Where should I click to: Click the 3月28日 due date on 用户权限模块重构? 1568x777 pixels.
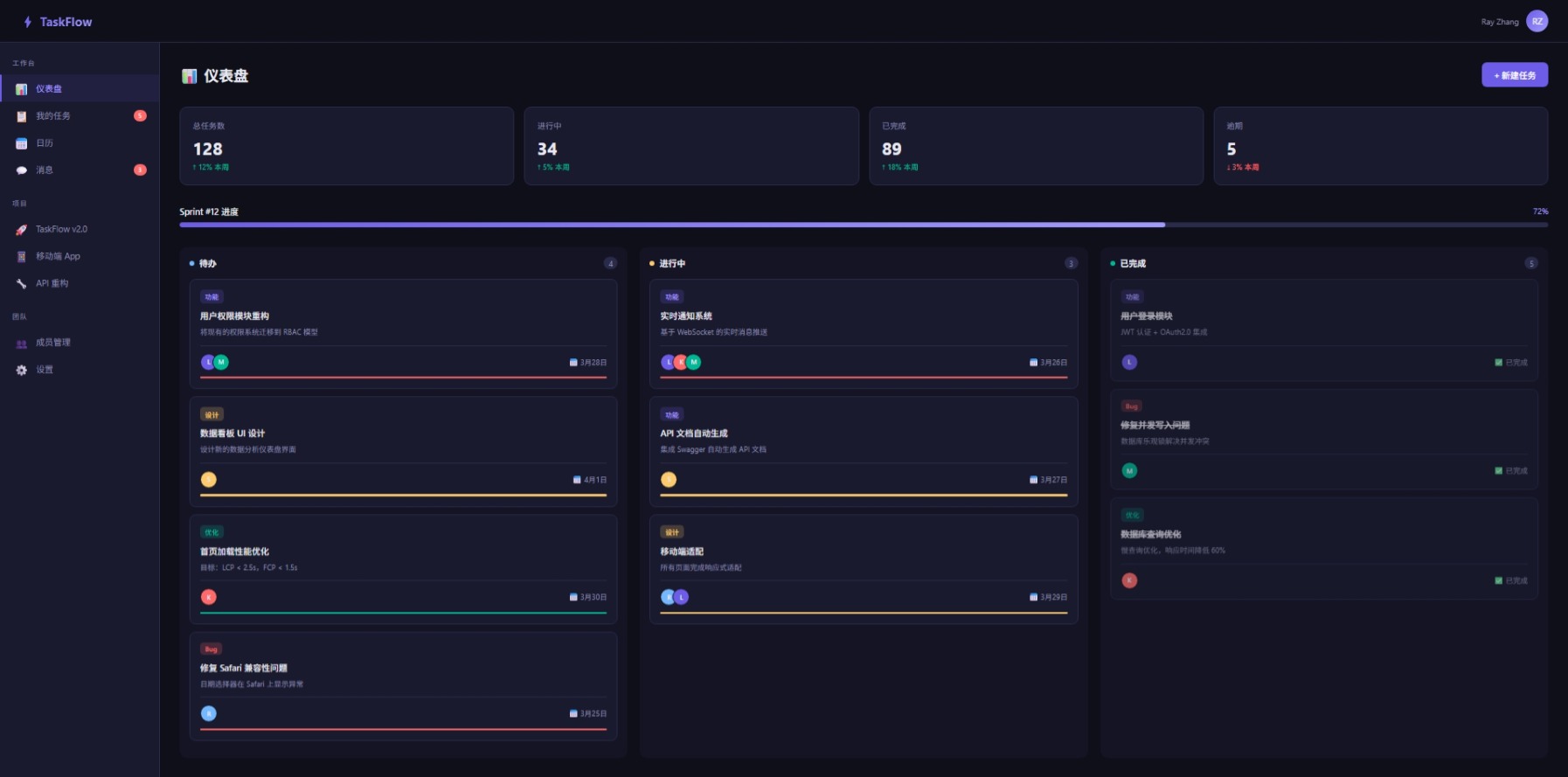(588, 363)
